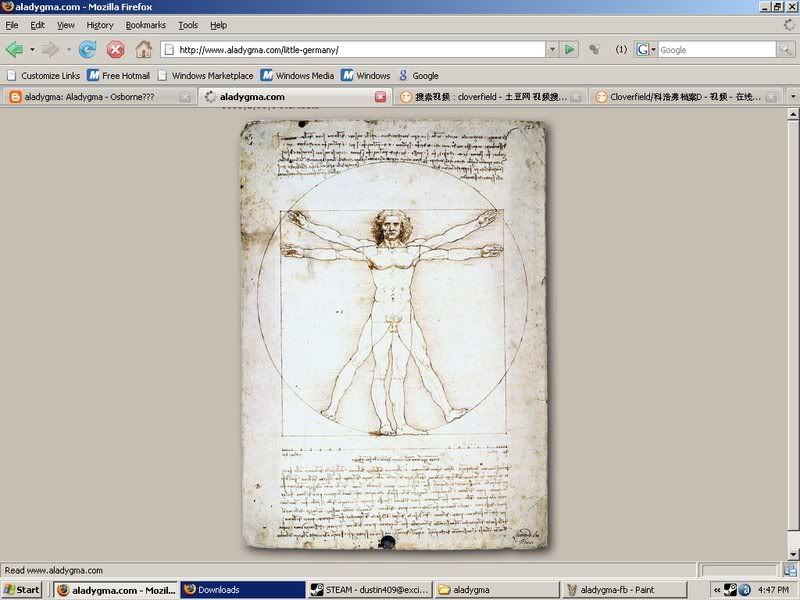Screen dimensions: 800x600
Task: Open the Google search engine selector
Action: point(646,49)
